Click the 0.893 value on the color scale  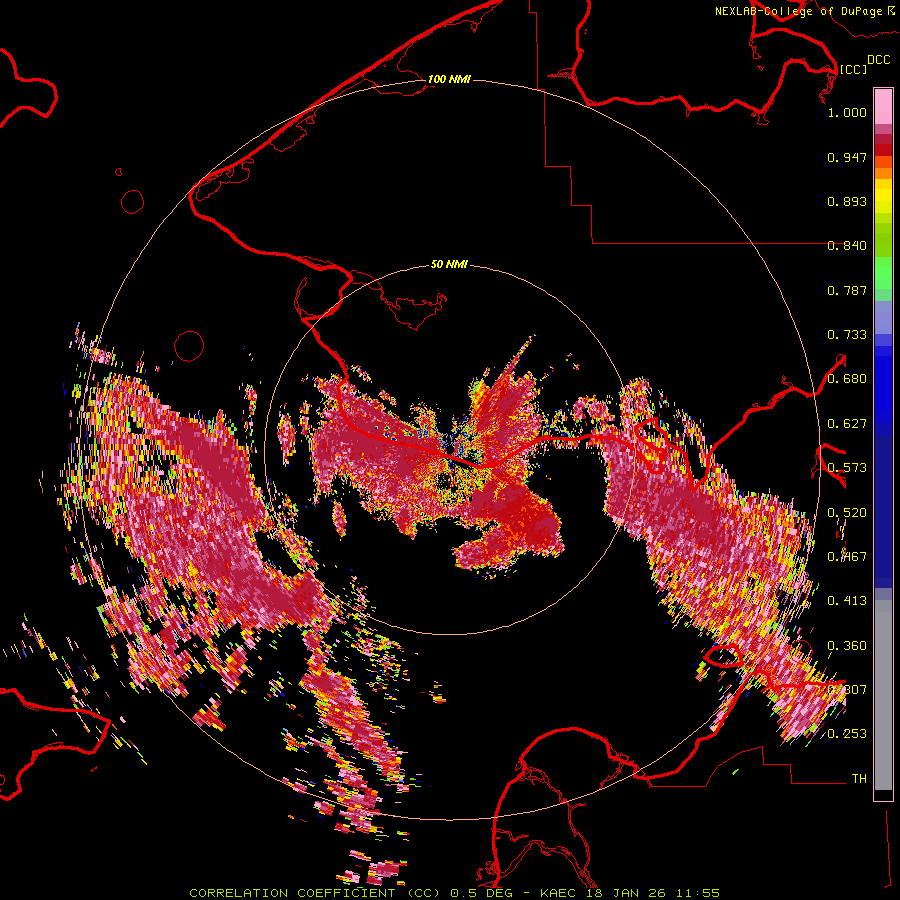[847, 201]
